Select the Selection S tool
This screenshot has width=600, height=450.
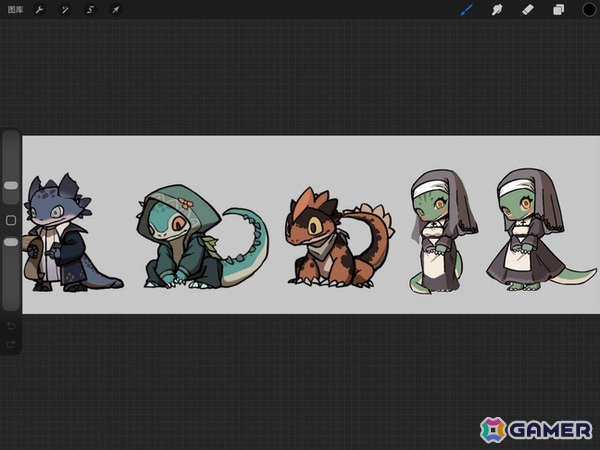90,10
